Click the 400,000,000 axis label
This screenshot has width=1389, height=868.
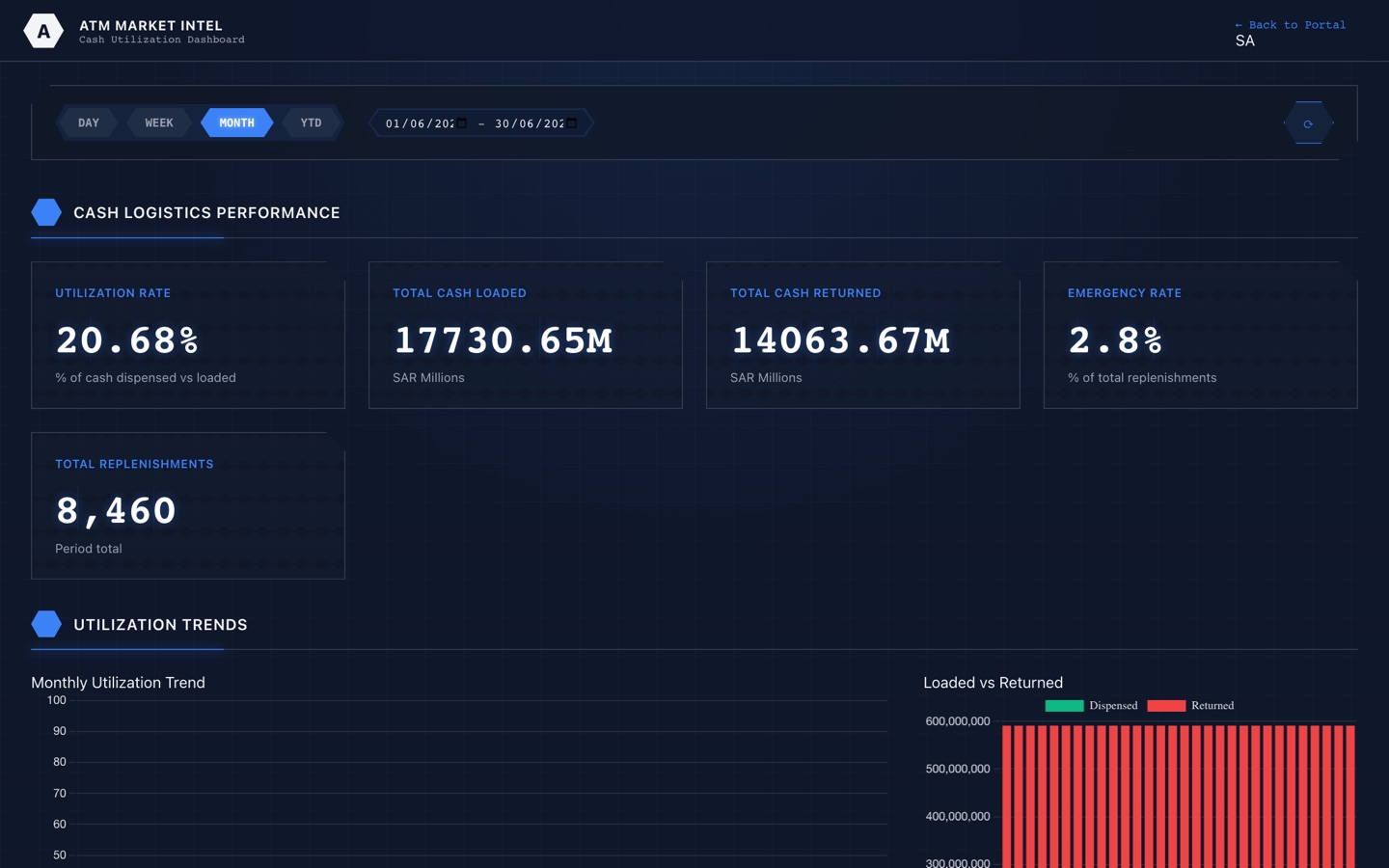958,816
